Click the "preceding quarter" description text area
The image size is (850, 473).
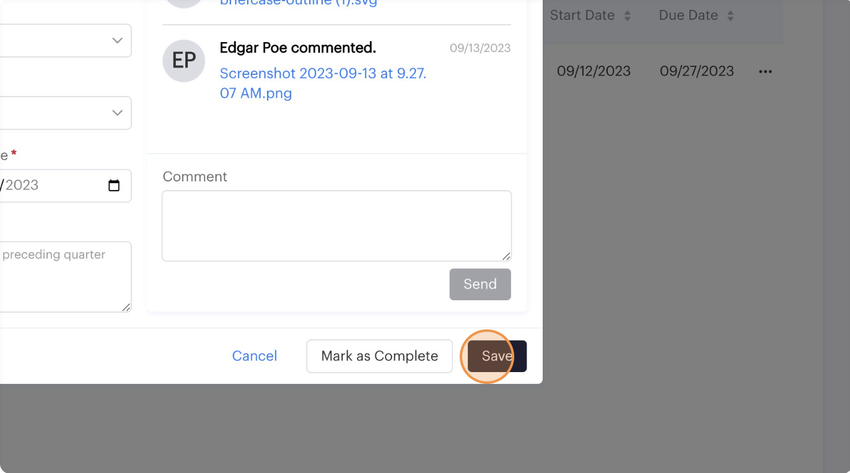60,275
